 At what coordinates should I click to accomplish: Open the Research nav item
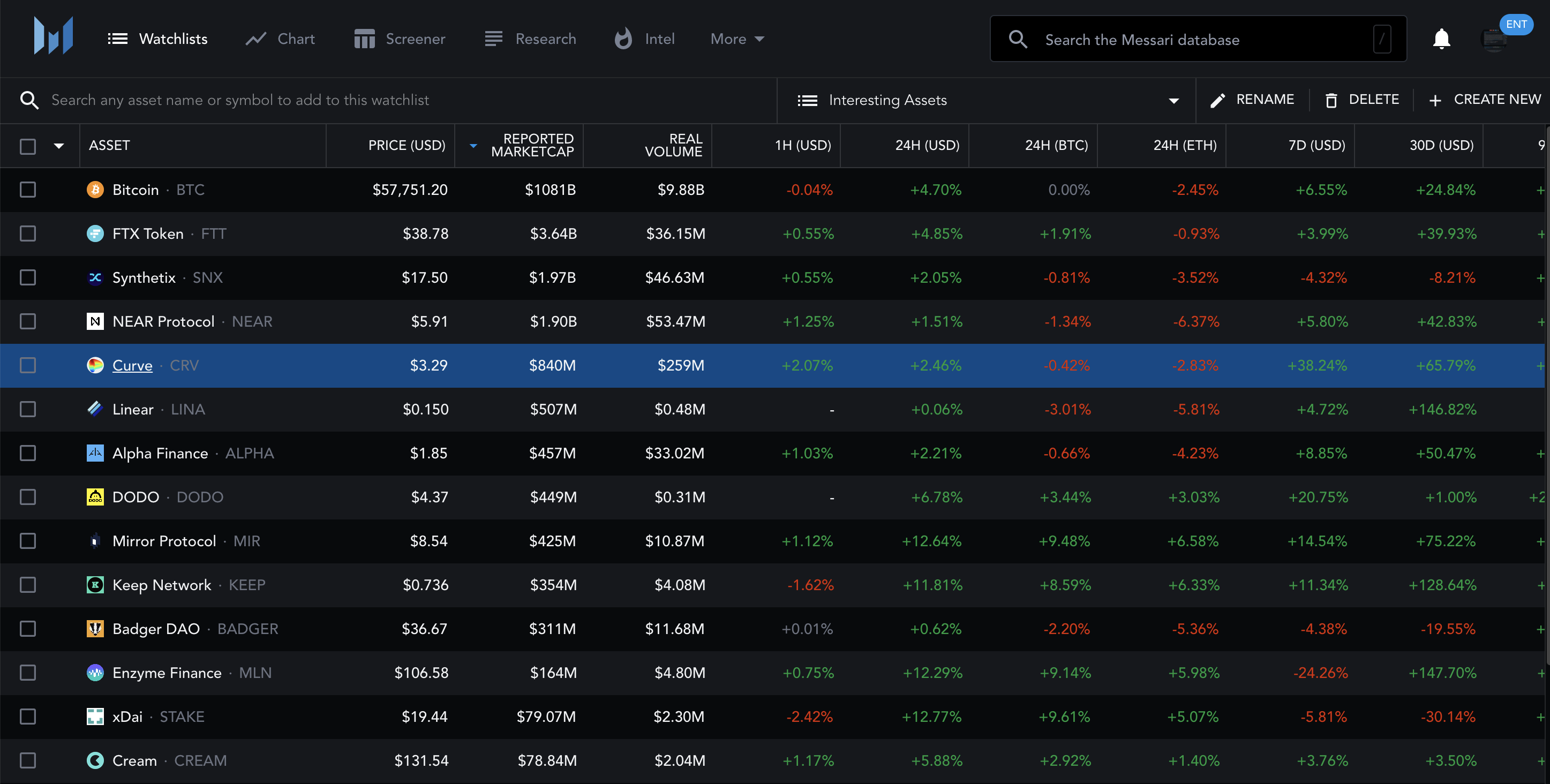pyautogui.click(x=531, y=39)
